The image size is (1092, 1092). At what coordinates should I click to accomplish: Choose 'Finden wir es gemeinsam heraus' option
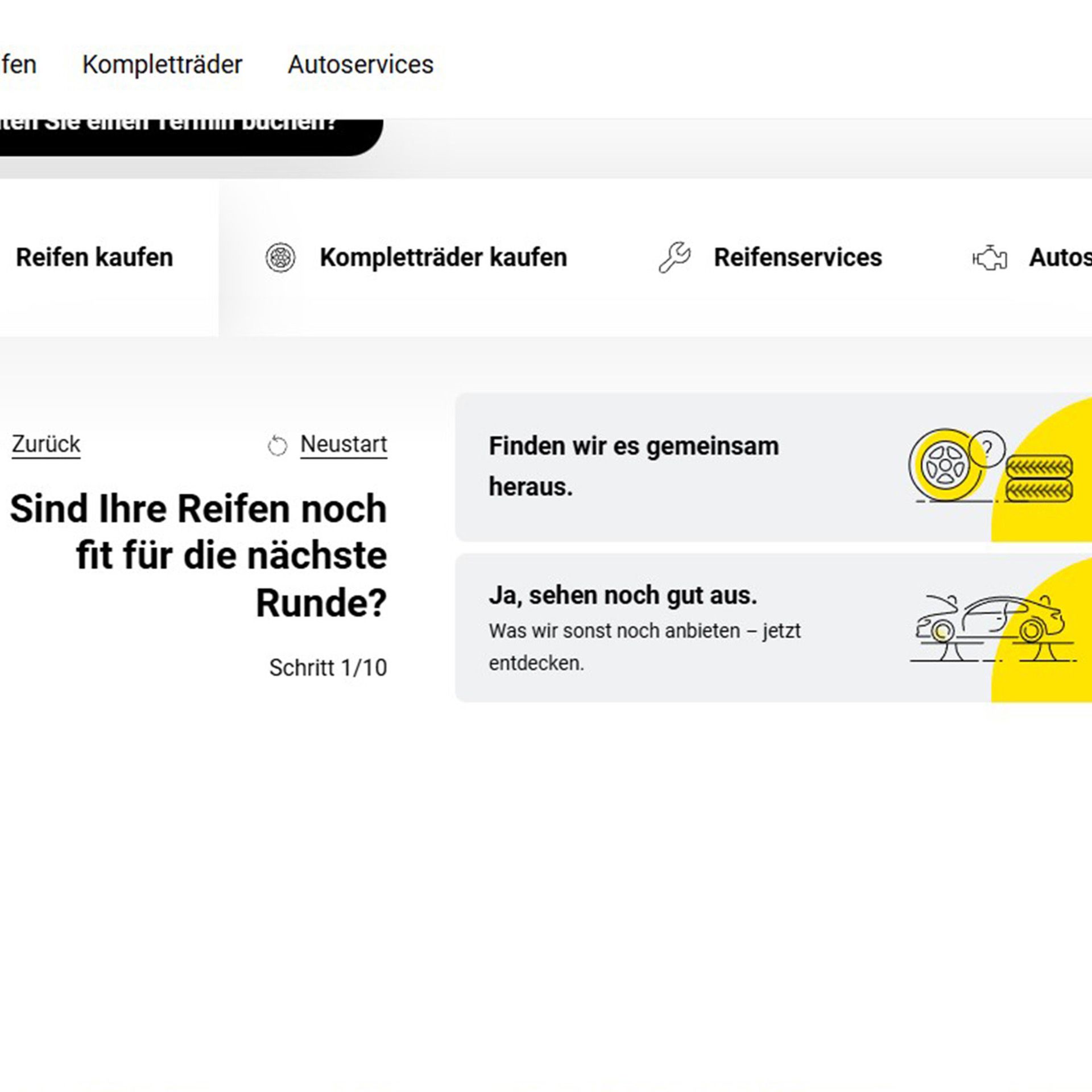[x=634, y=466]
